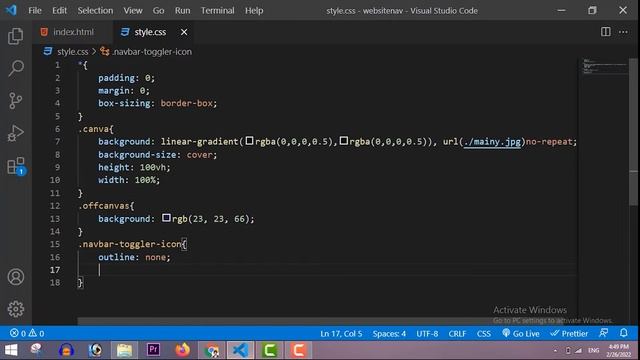Screen dimensions: 640x360
Task: Click VS Code taskbar icon
Action: [x=240, y=350]
